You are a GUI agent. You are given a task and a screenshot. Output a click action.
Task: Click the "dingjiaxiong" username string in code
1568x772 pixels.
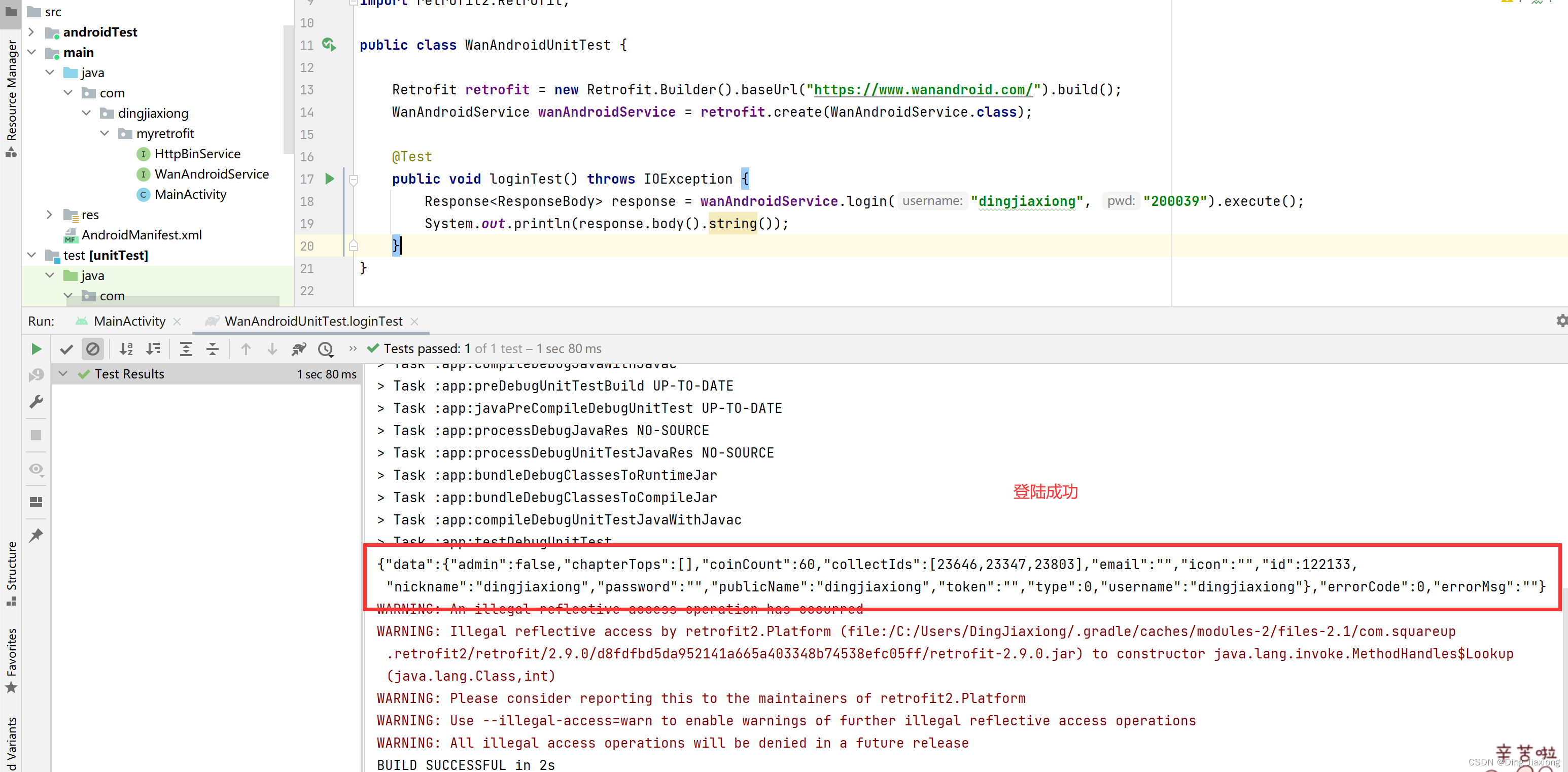(x=1027, y=201)
